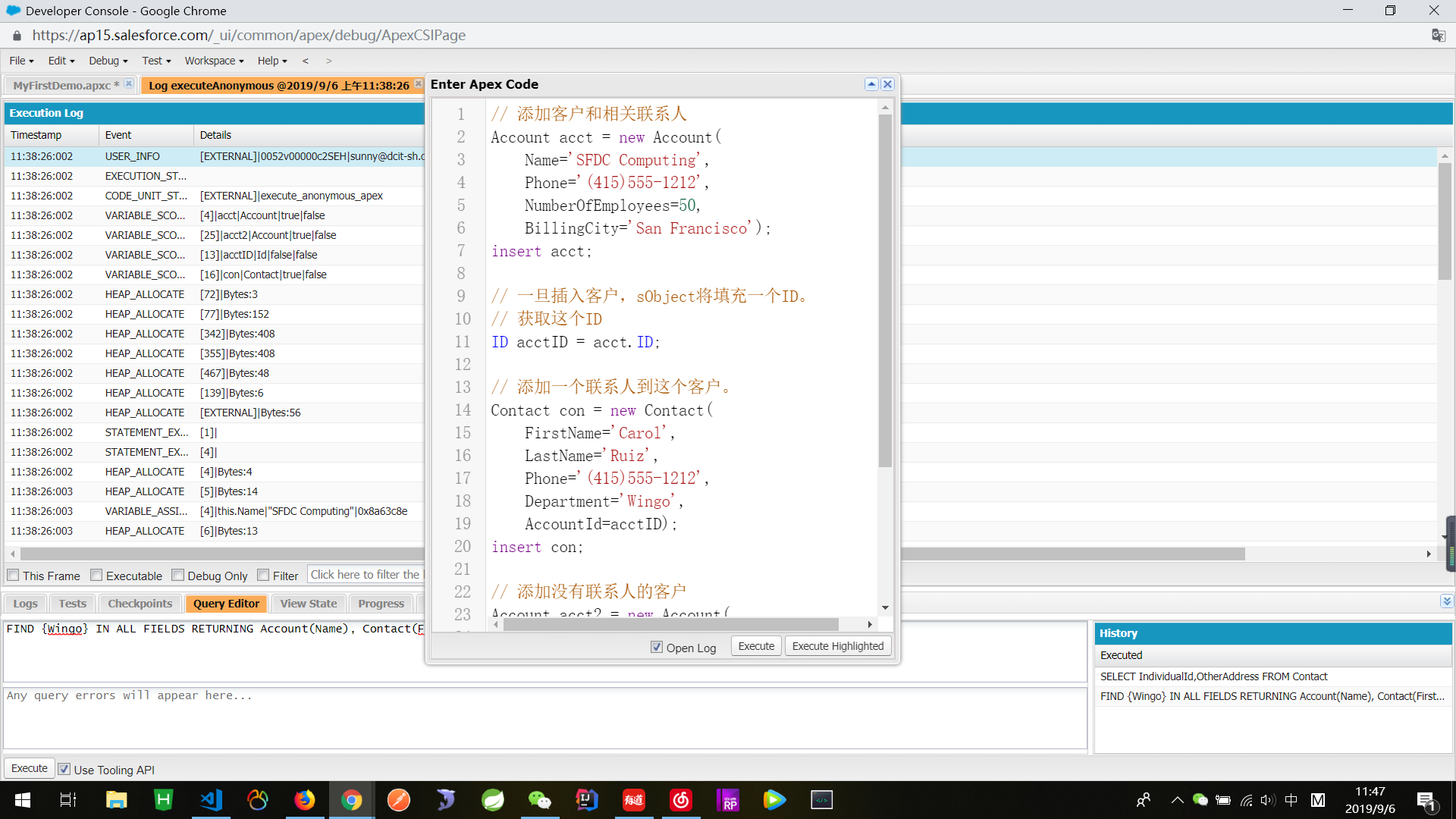
Task: Click the log filter text field
Action: click(x=366, y=575)
